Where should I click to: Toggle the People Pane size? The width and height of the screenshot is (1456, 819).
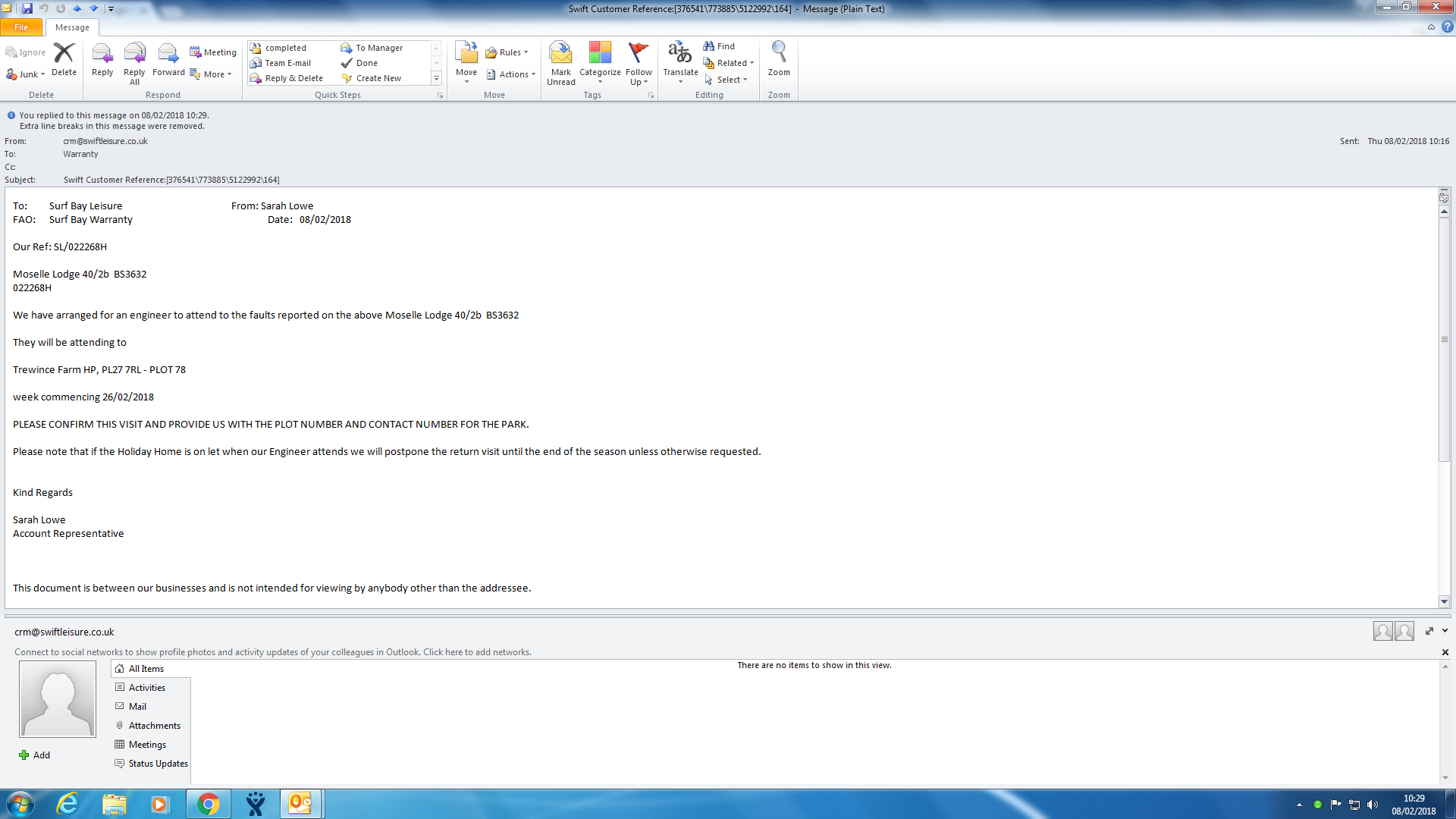click(x=1429, y=631)
